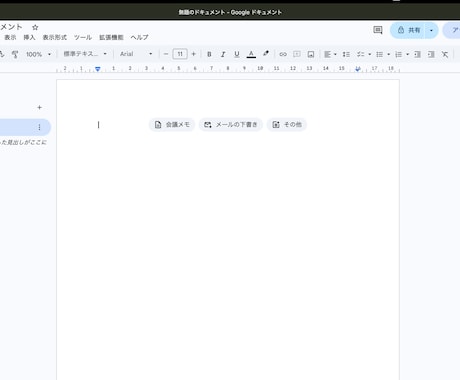460x380 pixels.
Task: Insert the メールの下書き template chip
Action: coord(231,125)
